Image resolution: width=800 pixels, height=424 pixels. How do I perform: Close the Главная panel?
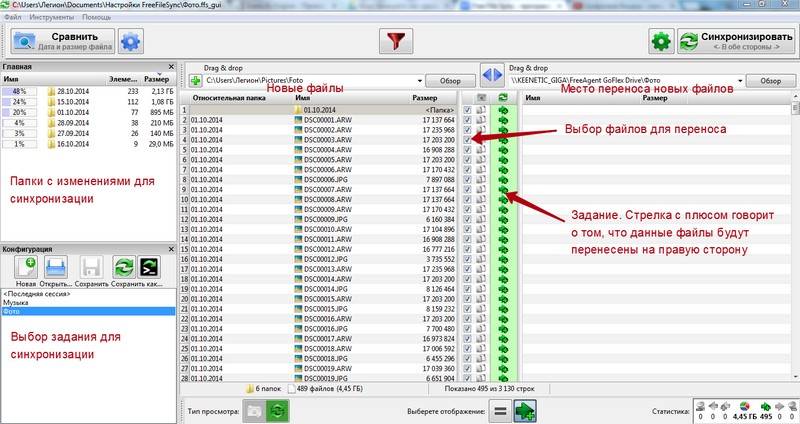[171, 67]
